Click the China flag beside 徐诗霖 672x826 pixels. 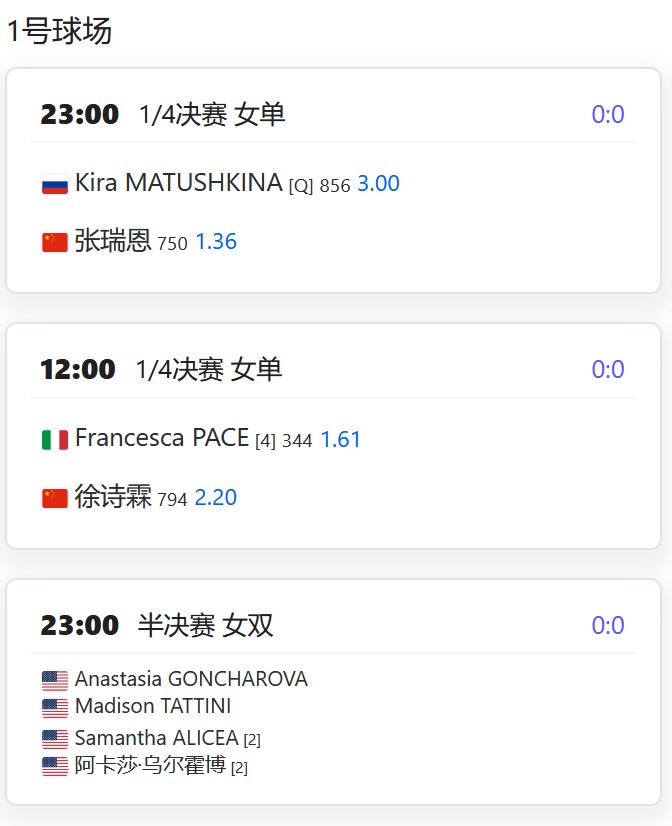(54, 498)
